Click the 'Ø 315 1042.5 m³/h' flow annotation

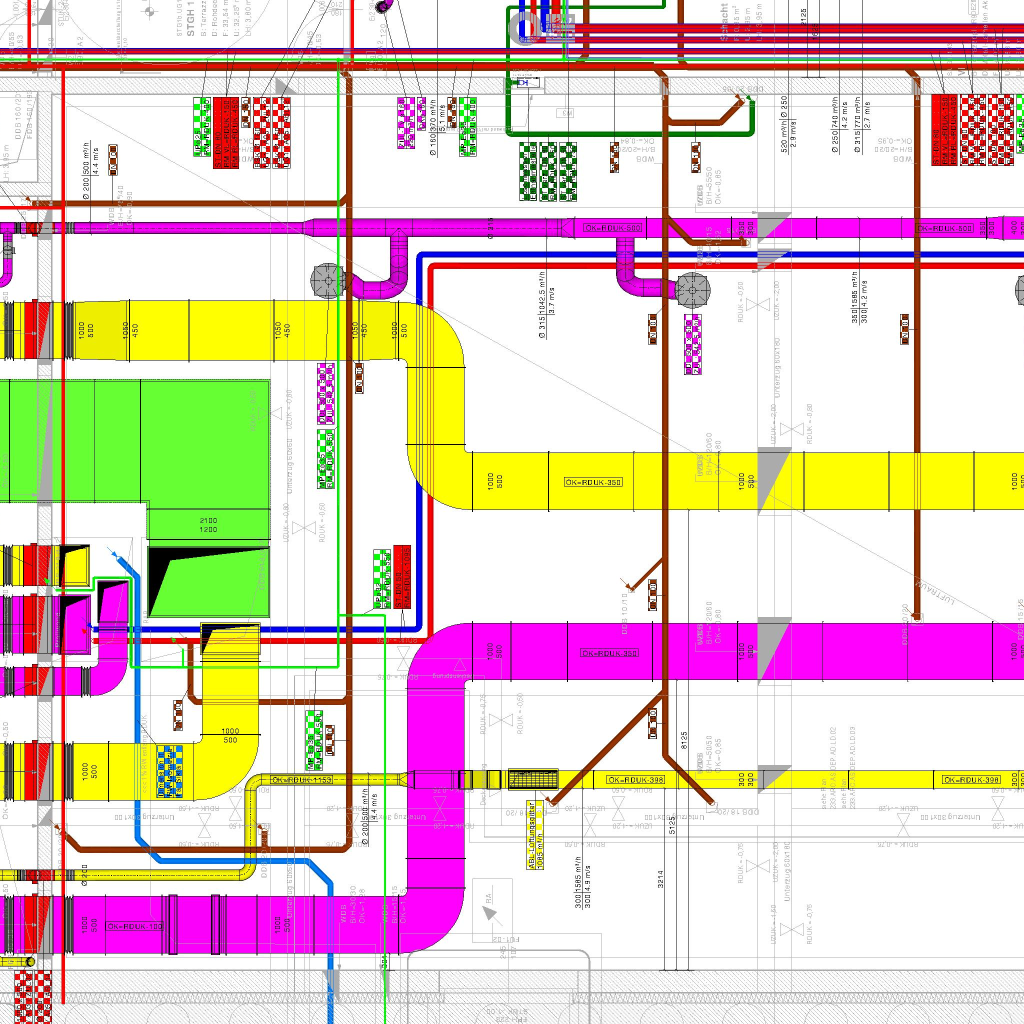coord(547,304)
